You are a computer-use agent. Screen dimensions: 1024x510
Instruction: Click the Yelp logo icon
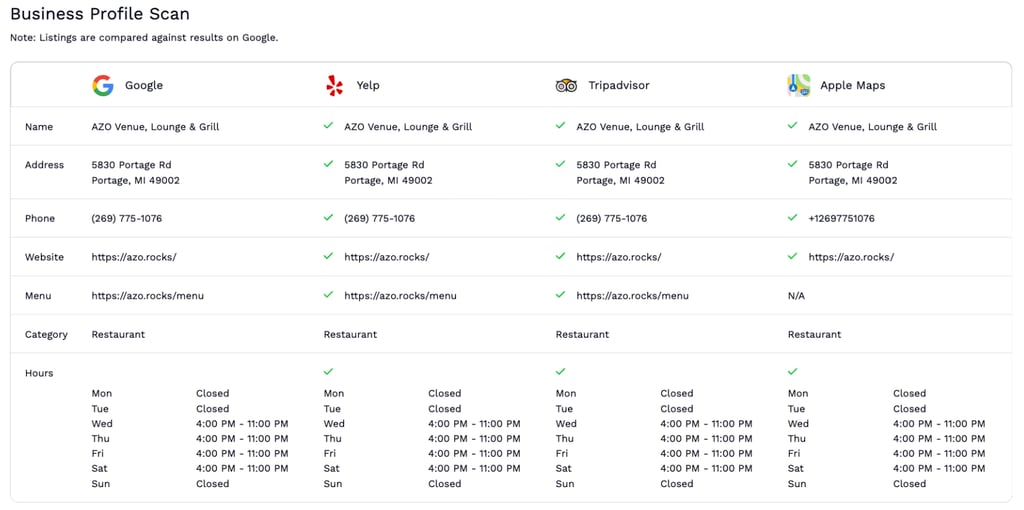click(334, 86)
